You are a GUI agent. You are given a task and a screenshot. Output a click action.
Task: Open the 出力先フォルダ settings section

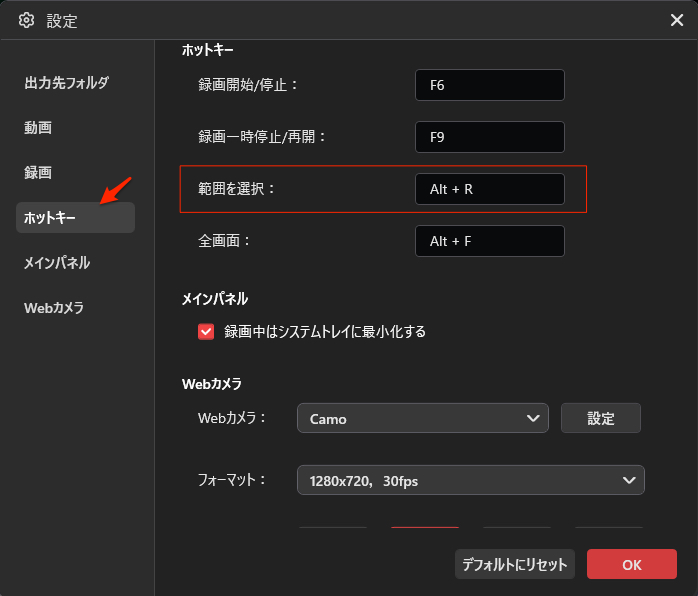pyautogui.click(x=66, y=83)
